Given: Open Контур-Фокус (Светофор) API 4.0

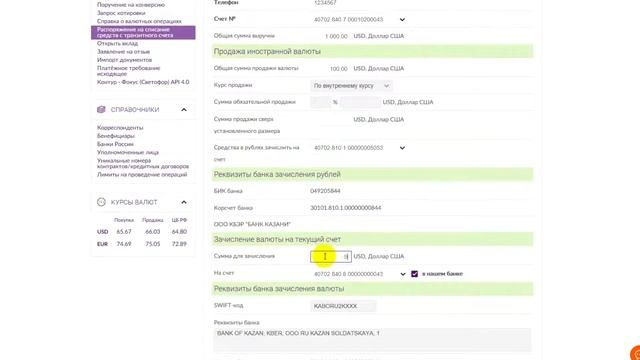Looking at the screenshot, I should [x=143, y=82].
